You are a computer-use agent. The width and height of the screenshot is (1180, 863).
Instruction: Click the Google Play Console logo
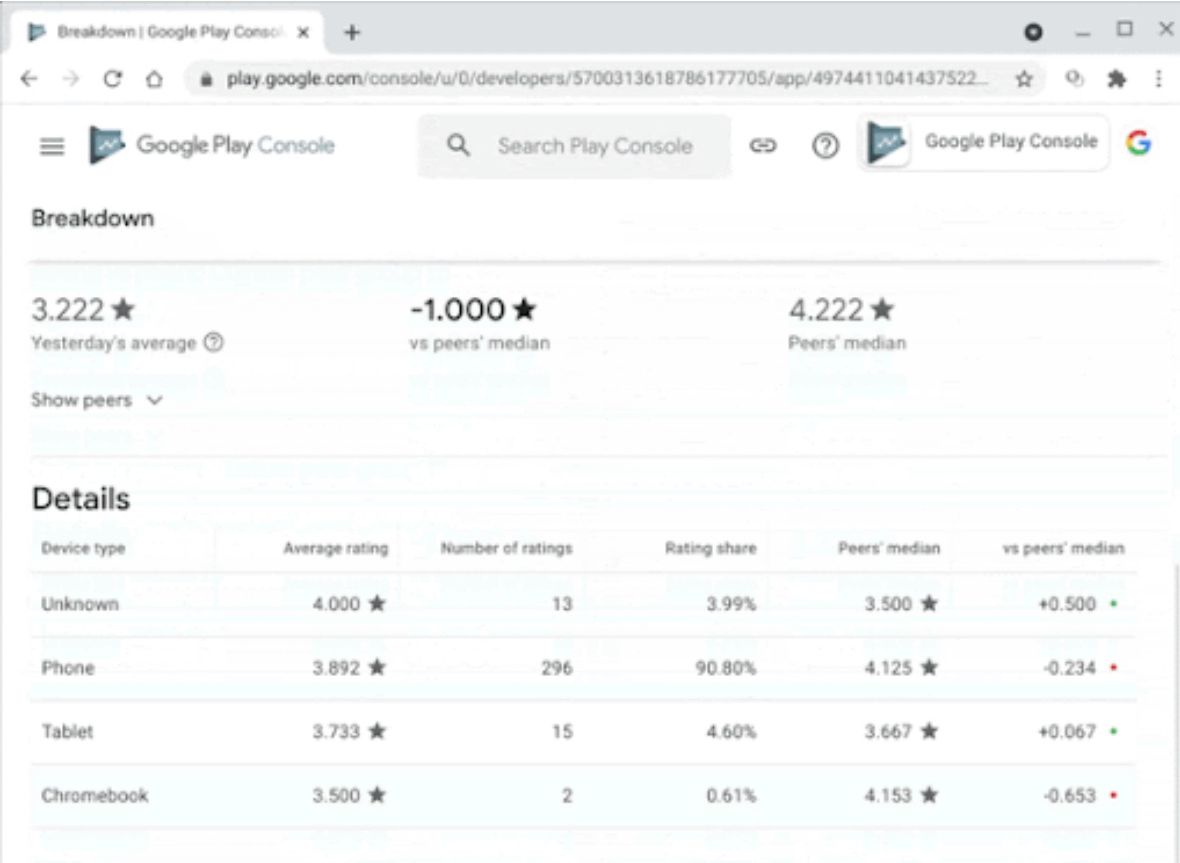pos(211,144)
